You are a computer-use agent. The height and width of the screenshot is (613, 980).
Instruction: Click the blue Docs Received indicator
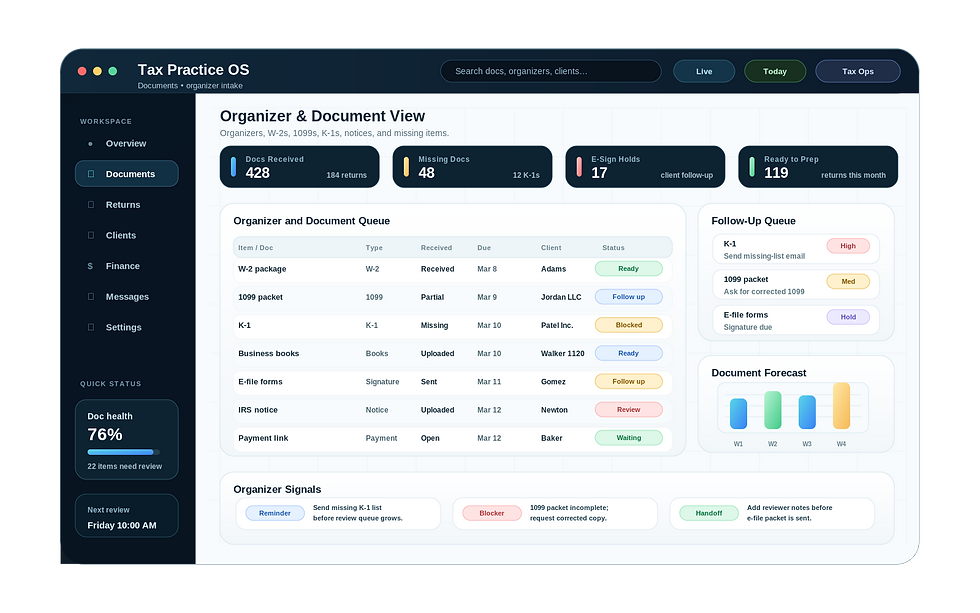click(233, 167)
